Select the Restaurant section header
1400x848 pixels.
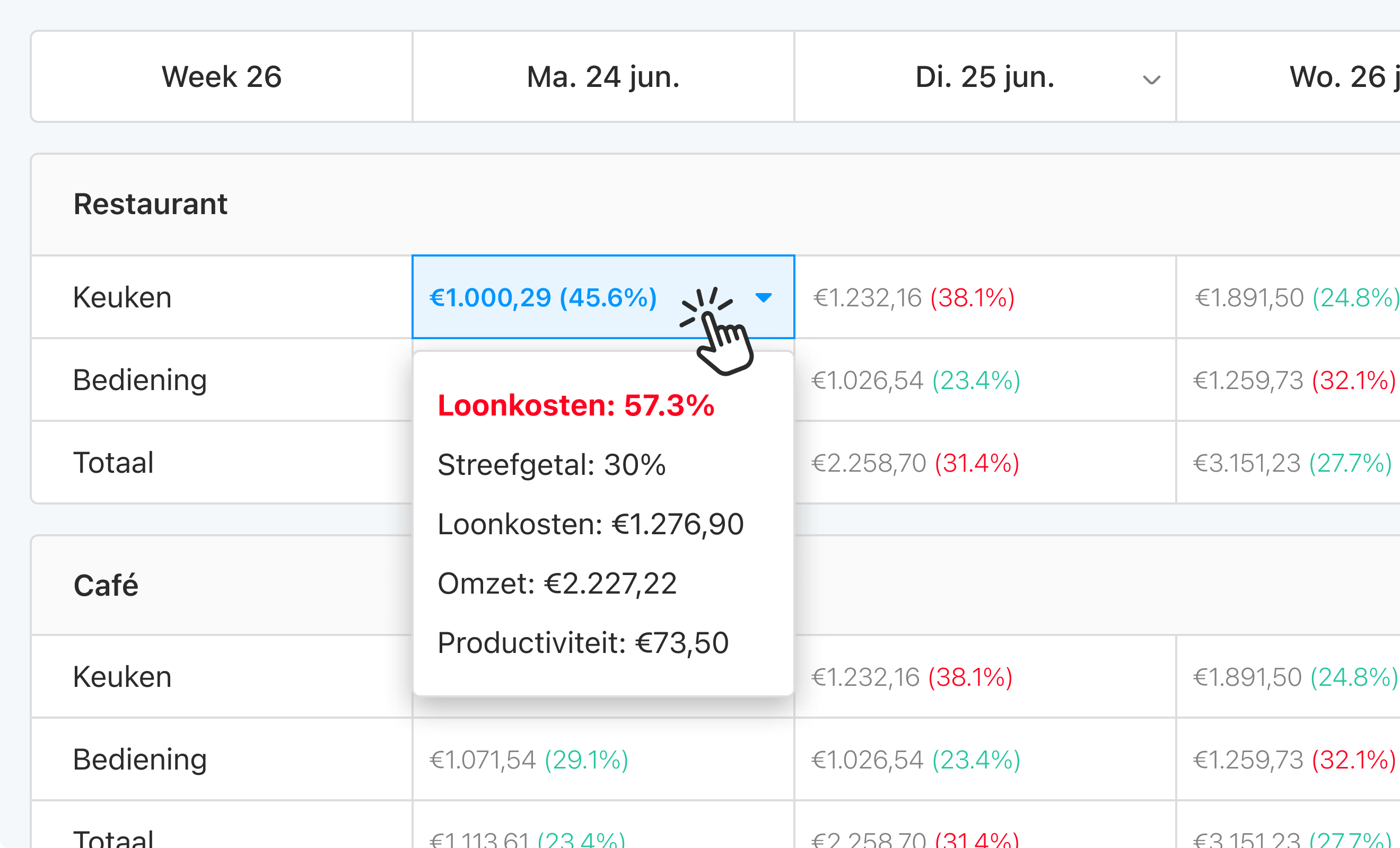click(151, 204)
